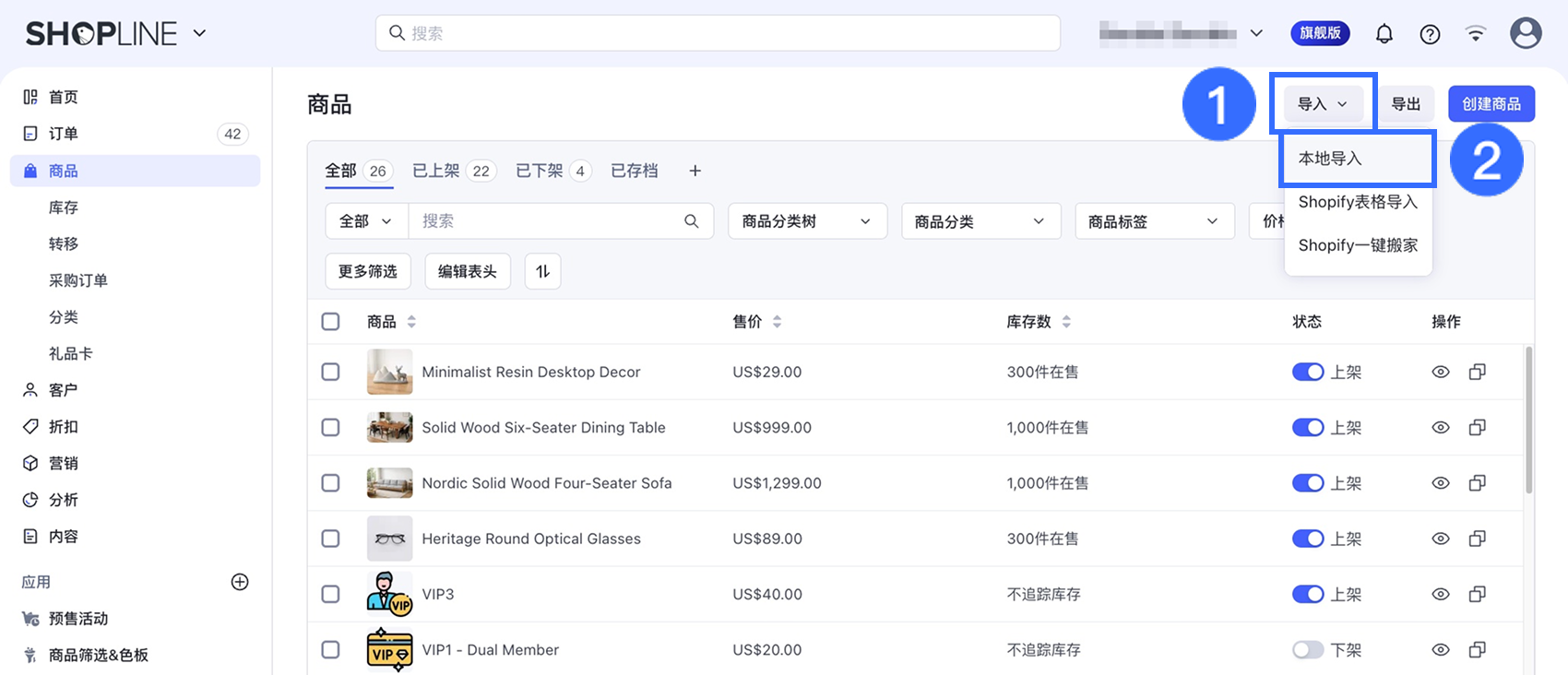Expand the SHOPLINE store switcher chevron
This screenshot has width=1568, height=675.
click(x=199, y=34)
